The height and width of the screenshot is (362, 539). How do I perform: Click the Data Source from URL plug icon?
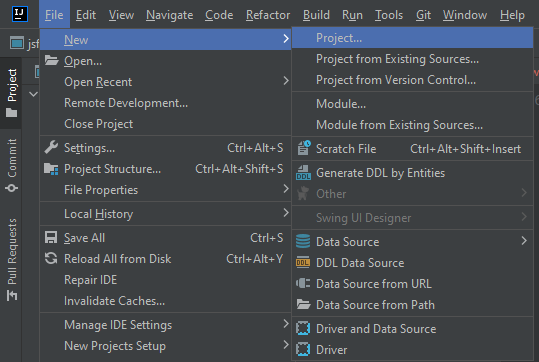coord(303,283)
